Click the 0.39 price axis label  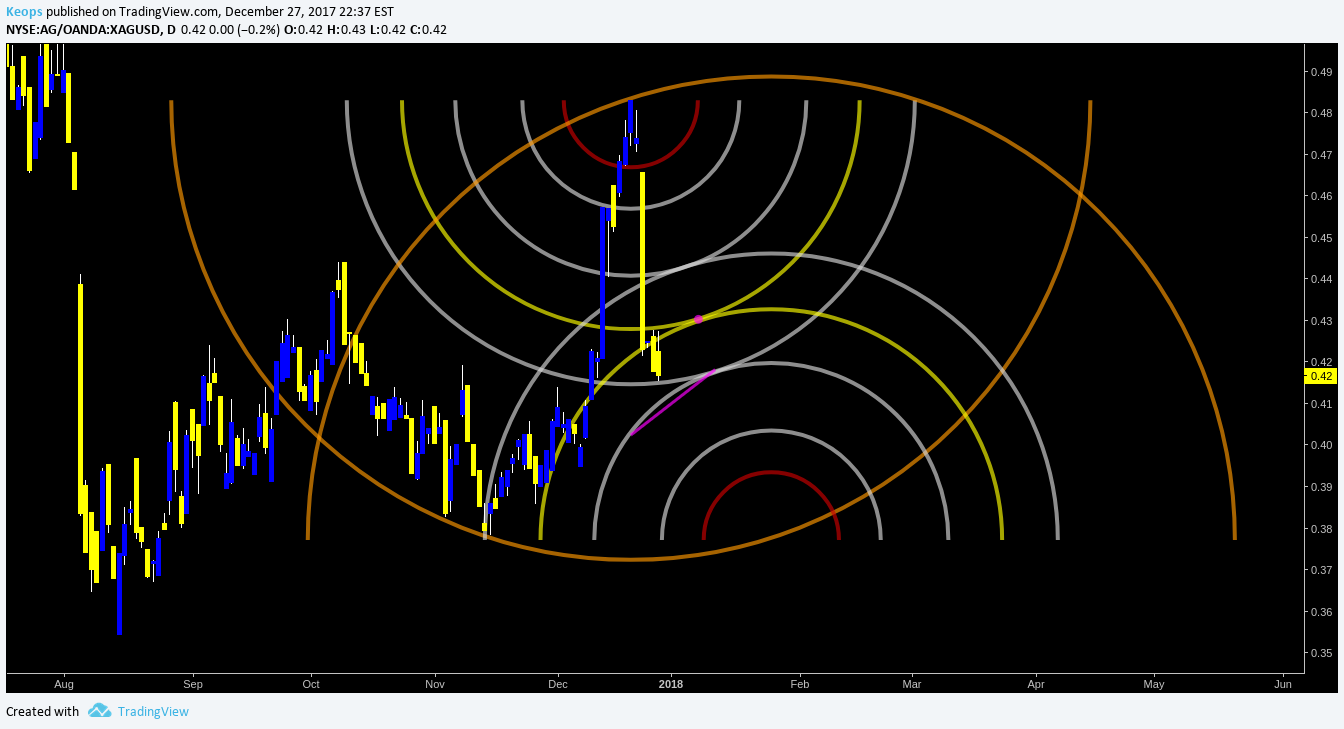(1321, 487)
